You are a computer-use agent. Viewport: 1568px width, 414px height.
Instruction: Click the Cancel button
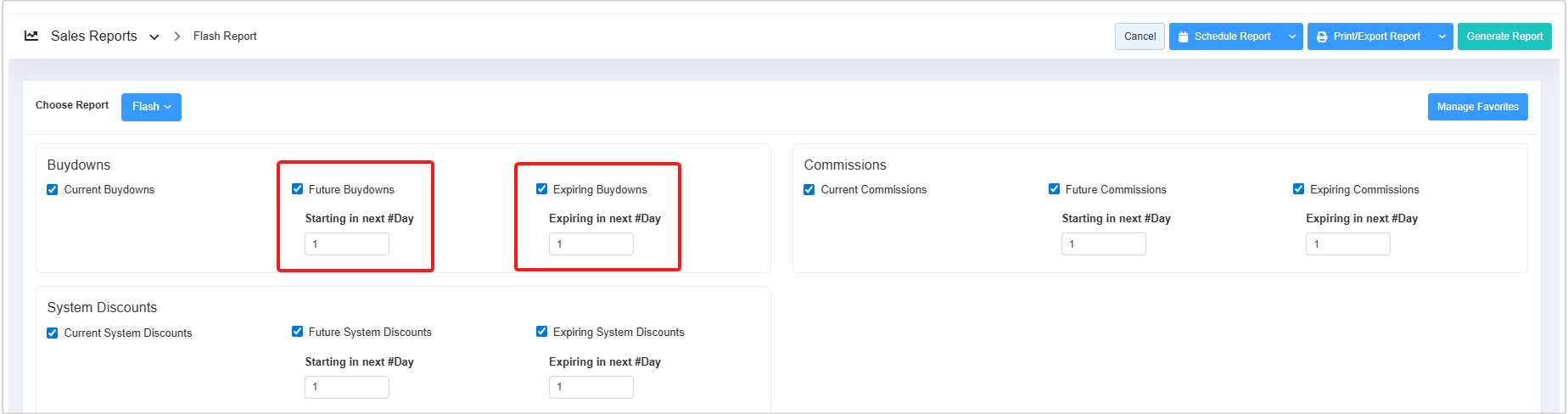tap(1140, 36)
